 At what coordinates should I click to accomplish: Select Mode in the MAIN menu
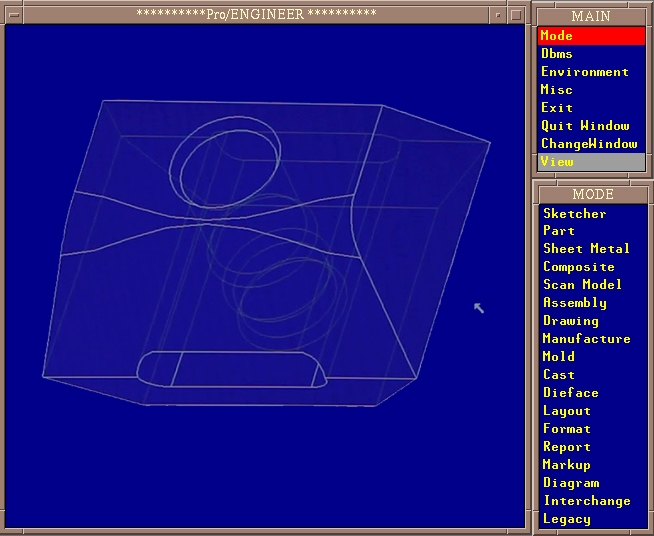(591, 36)
